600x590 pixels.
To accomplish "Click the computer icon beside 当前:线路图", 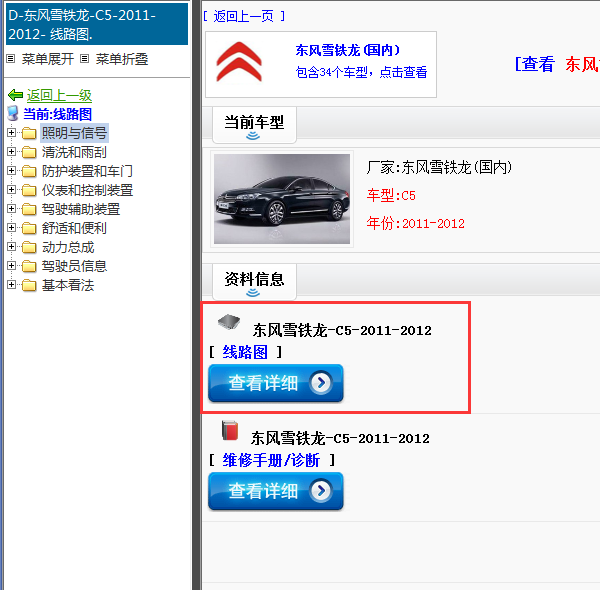I will pyautogui.click(x=13, y=114).
